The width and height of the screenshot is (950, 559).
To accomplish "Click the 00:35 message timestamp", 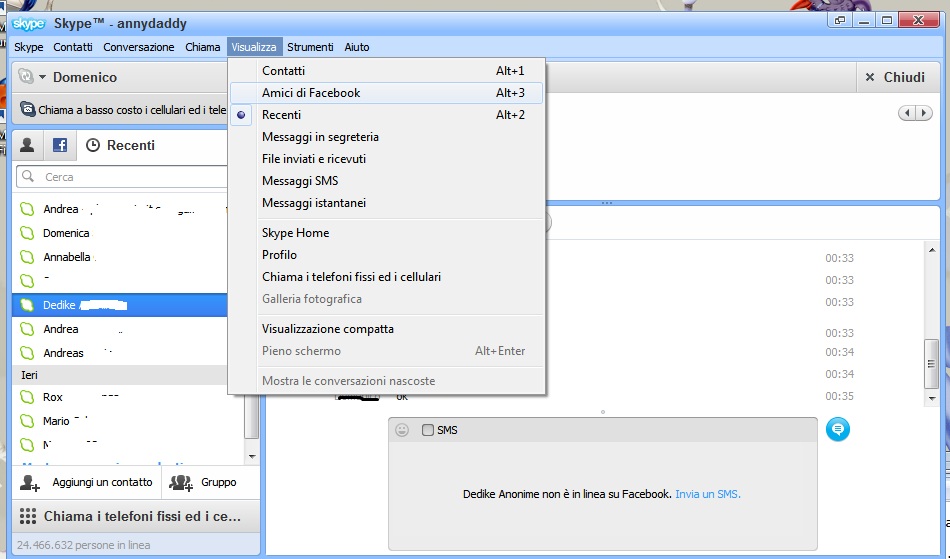I will coord(839,396).
